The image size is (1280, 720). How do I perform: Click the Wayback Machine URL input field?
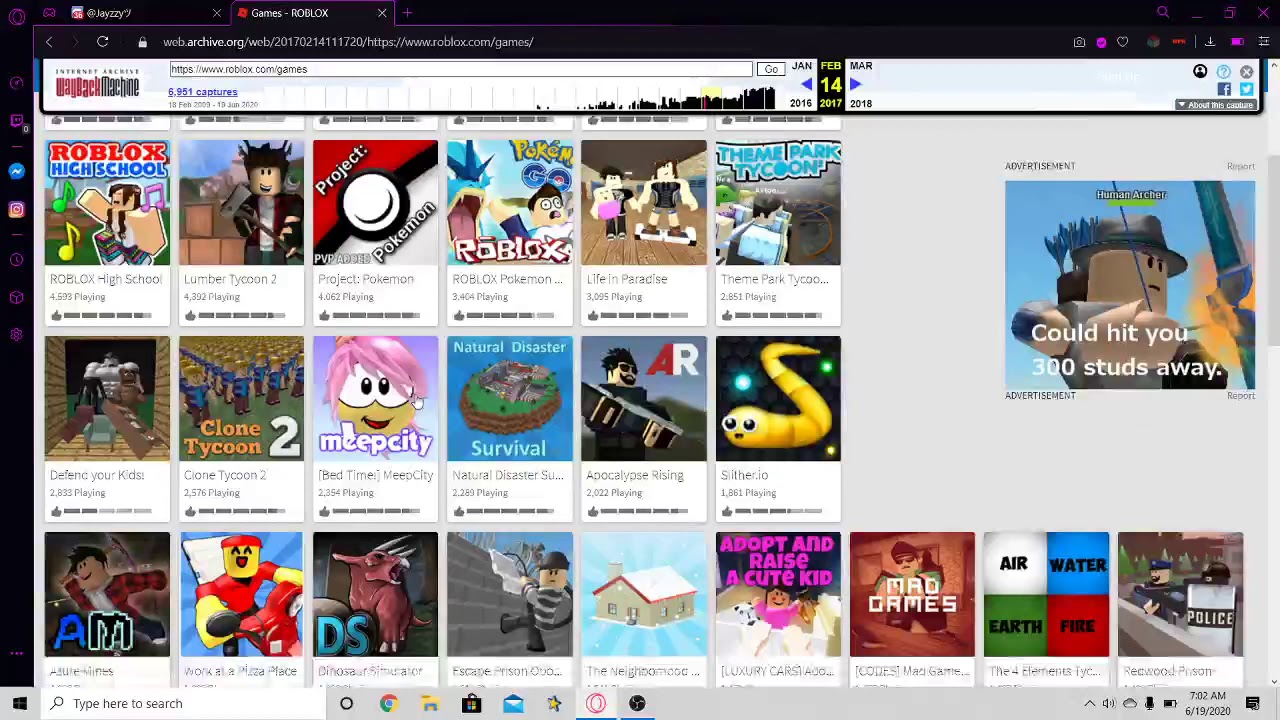(x=461, y=69)
